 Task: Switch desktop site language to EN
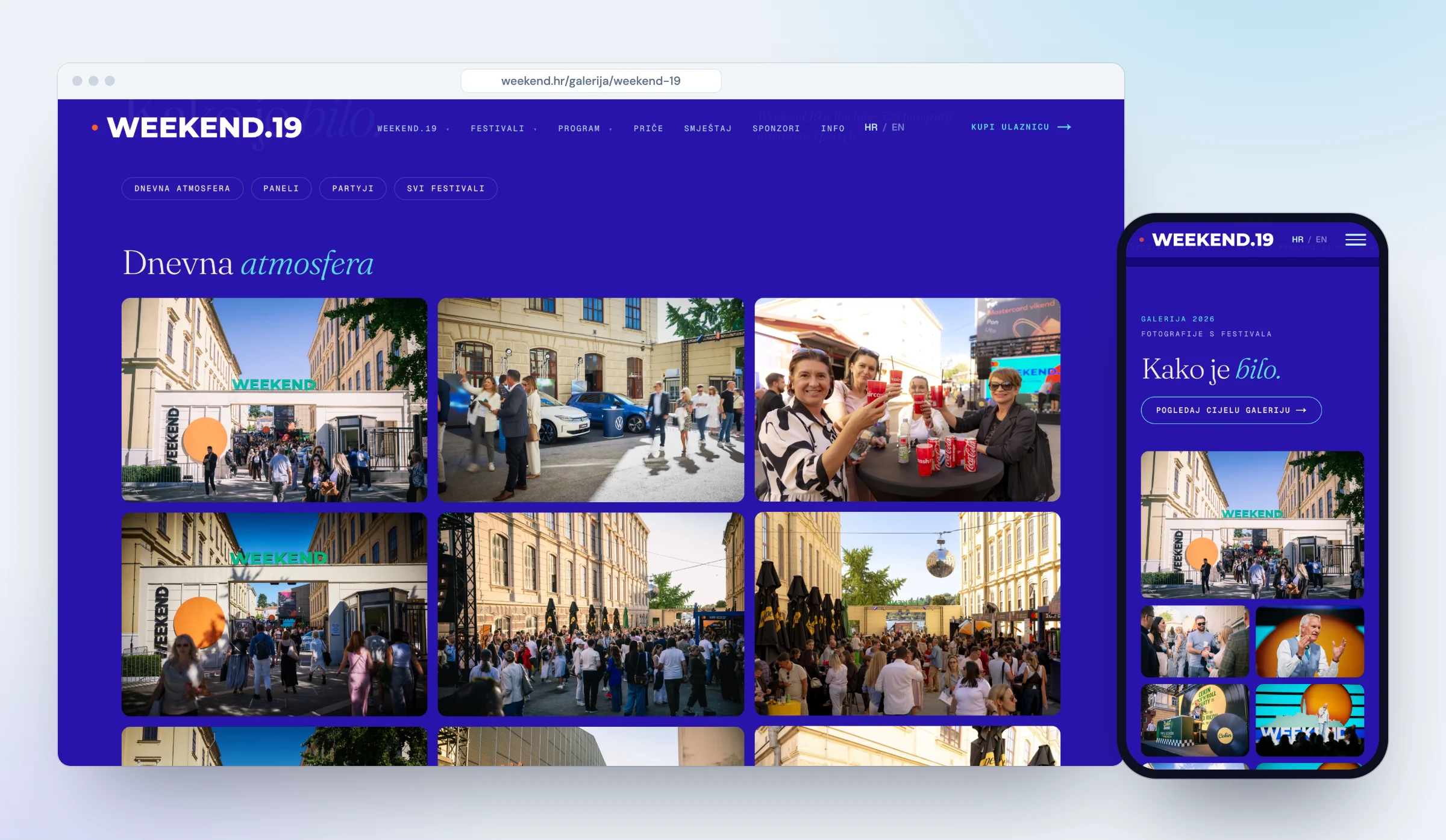coord(898,127)
